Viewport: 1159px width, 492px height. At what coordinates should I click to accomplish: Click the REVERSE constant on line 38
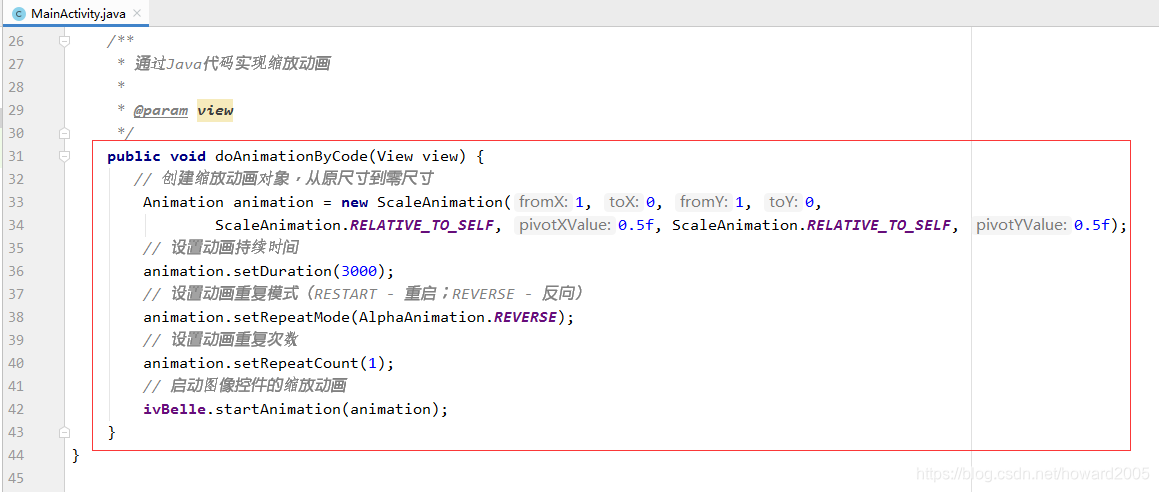point(525,317)
